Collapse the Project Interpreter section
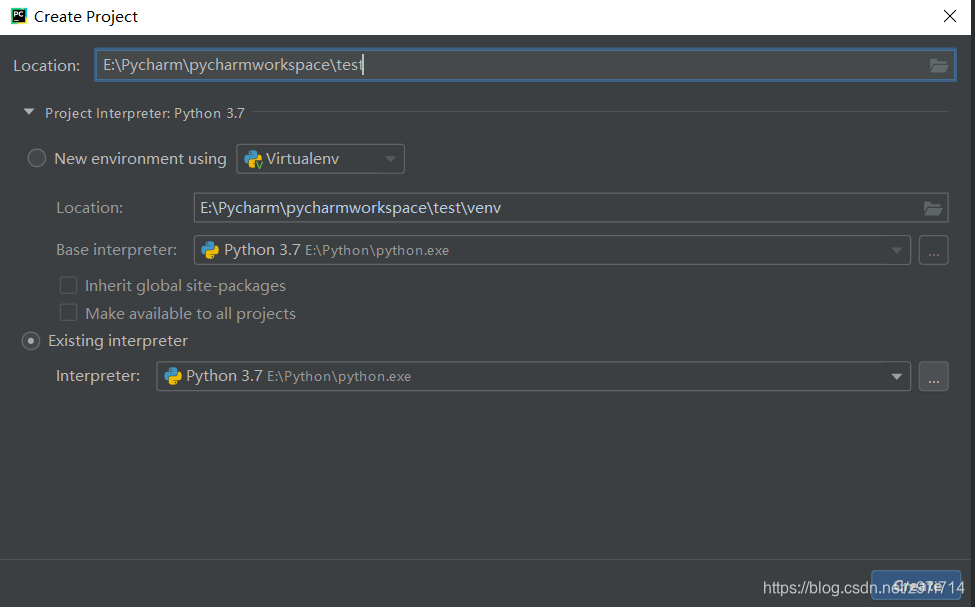Image resolution: width=975 pixels, height=607 pixels. [x=29, y=112]
